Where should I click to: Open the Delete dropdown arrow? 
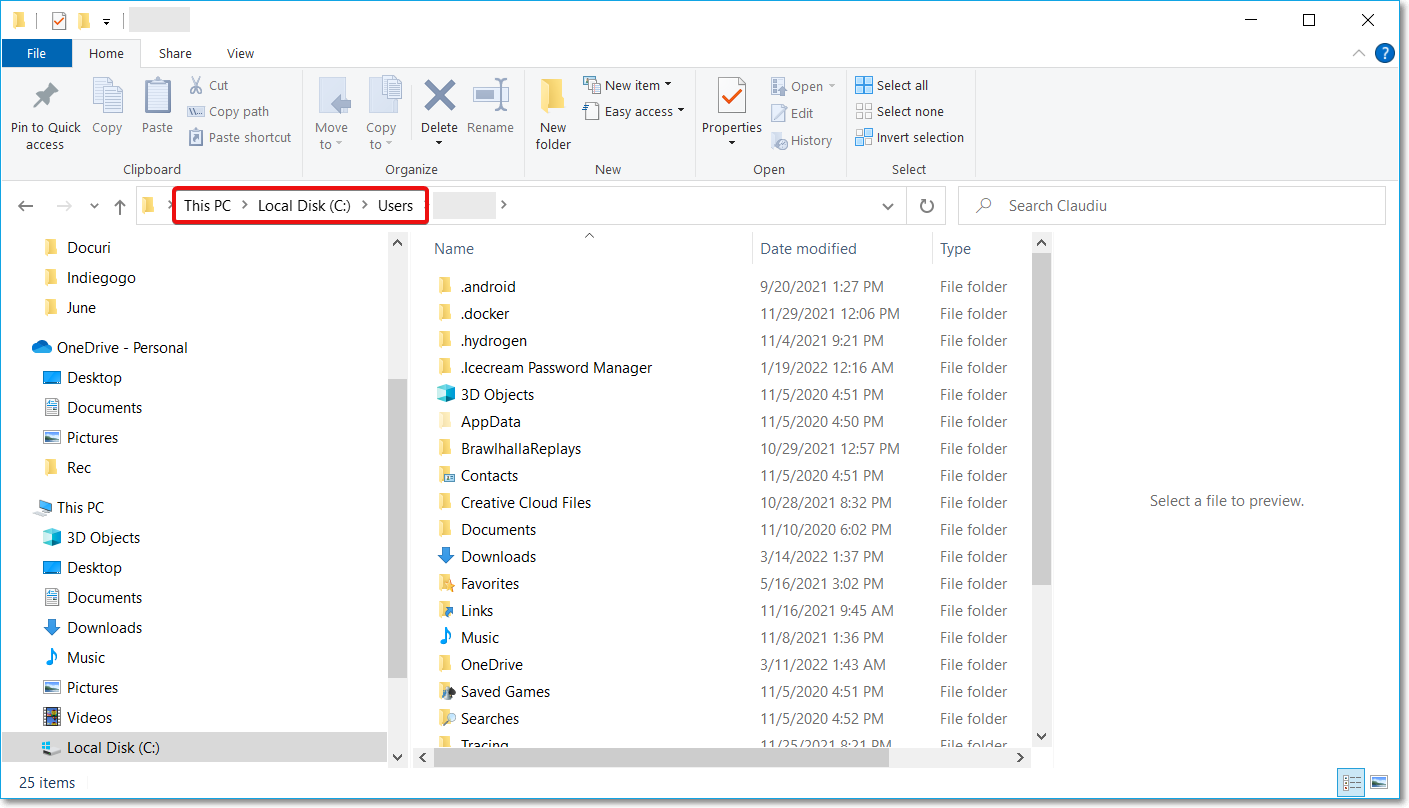[439, 144]
